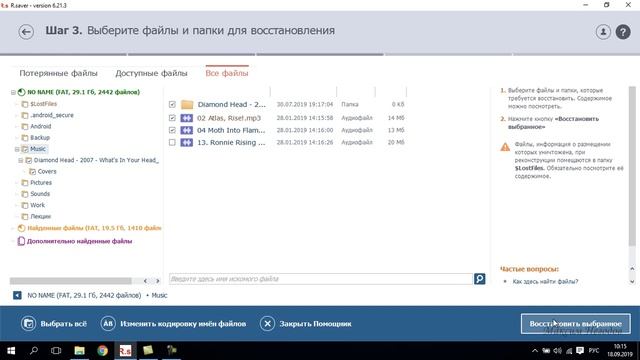Open File Explorer from the taskbar
Image resolution: width=640 pixels, height=360 pixels.
coord(79,351)
